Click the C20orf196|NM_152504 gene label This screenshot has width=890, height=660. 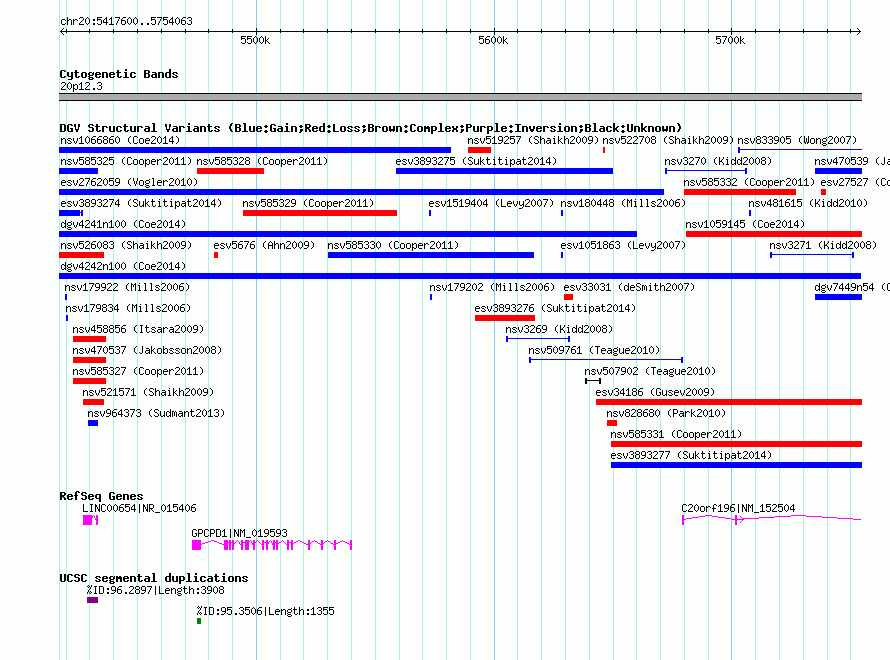click(738, 508)
